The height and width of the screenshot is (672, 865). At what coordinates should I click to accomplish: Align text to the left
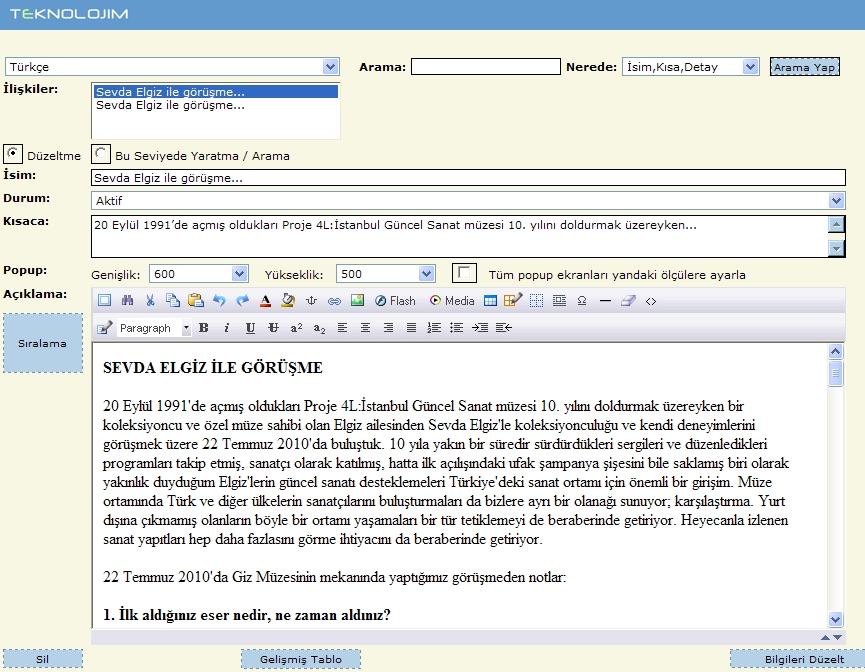pos(343,328)
